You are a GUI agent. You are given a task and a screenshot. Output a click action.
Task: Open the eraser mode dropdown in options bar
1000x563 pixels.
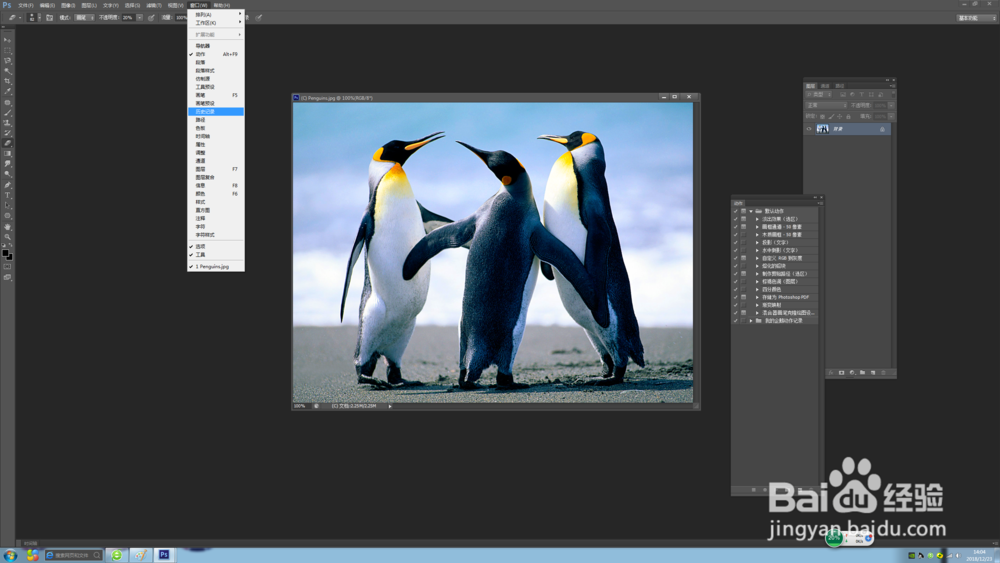[x=85, y=18]
